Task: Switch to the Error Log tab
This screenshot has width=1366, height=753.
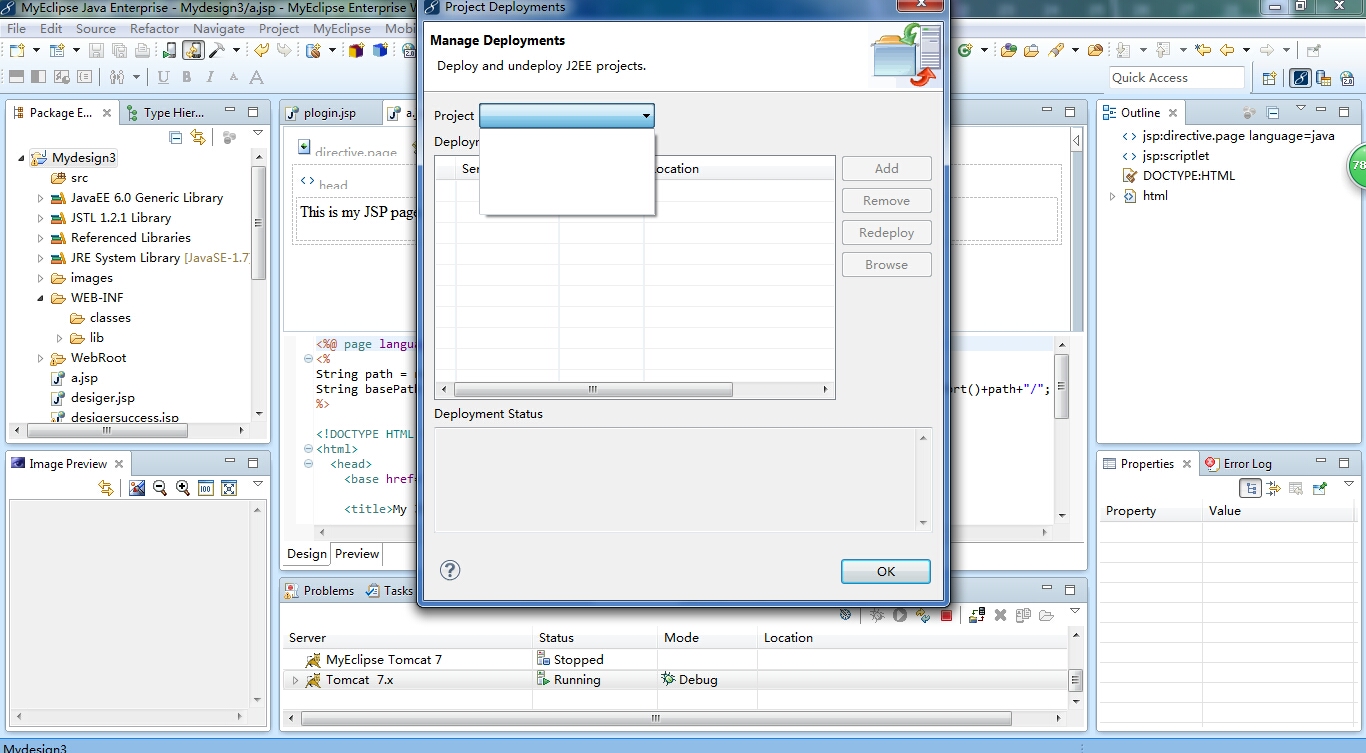Action: coord(1239,464)
